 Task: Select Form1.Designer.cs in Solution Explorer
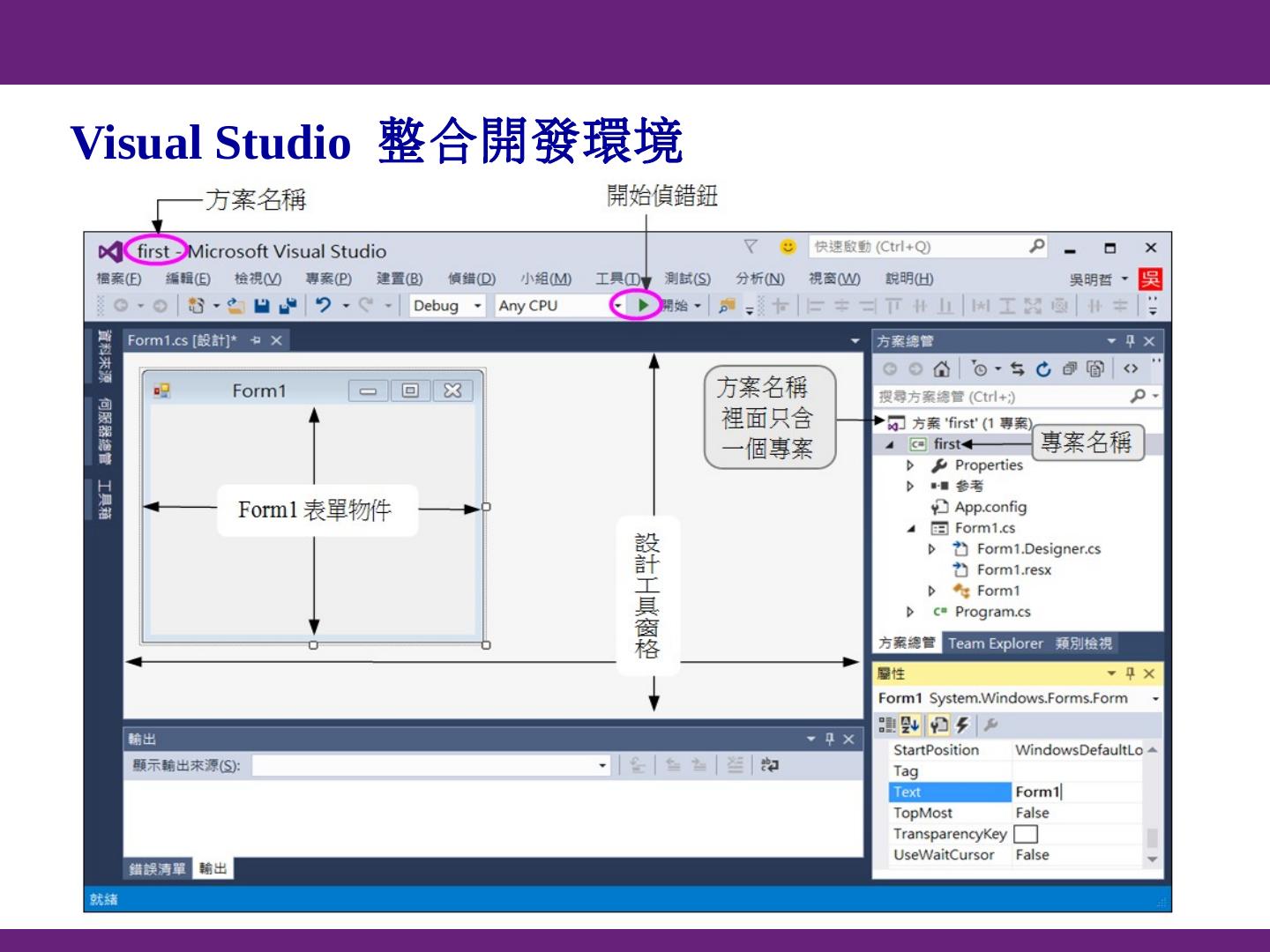coord(1038,548)
